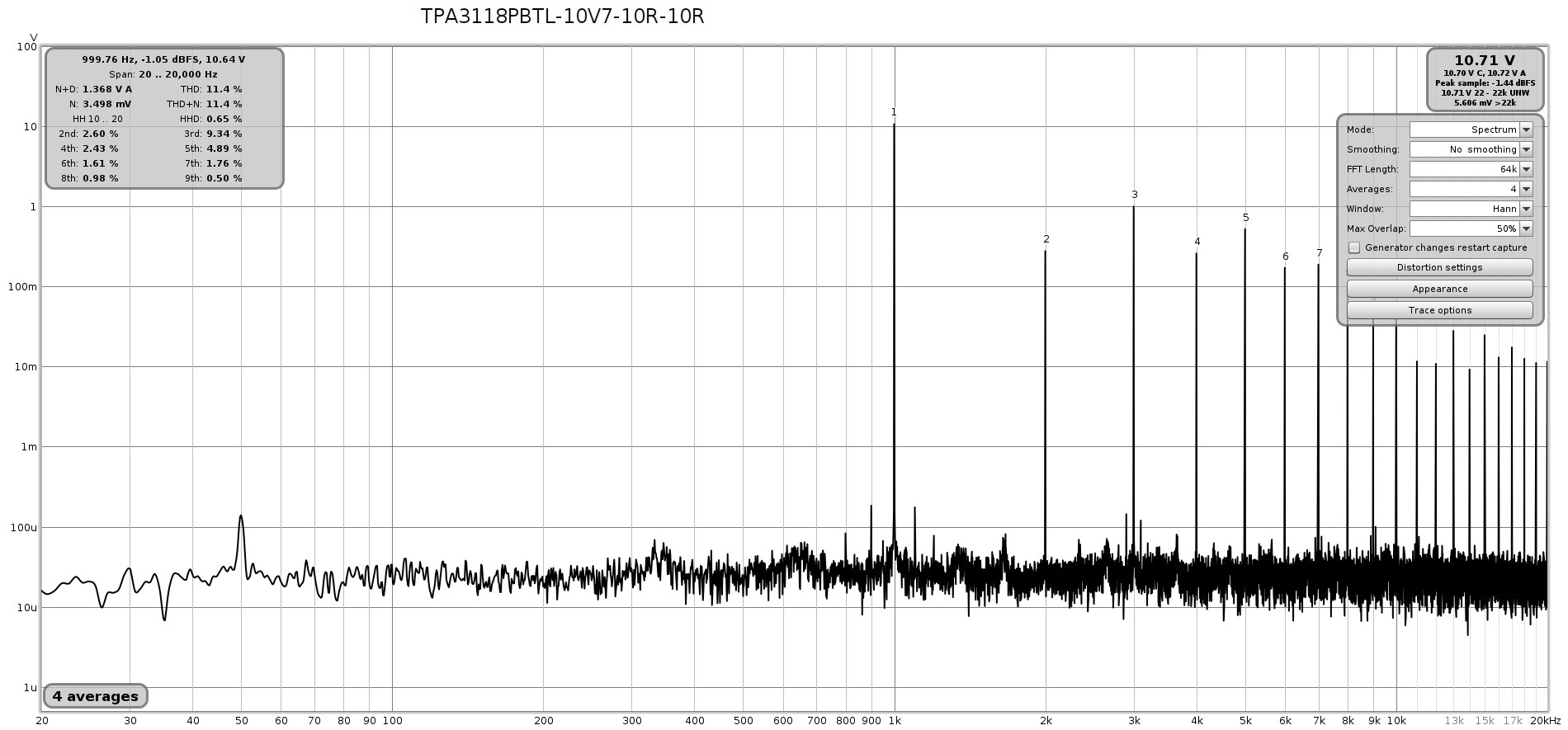
Task: Open the Averages dropdown showing 4
Action: [x=1471, y=189]
